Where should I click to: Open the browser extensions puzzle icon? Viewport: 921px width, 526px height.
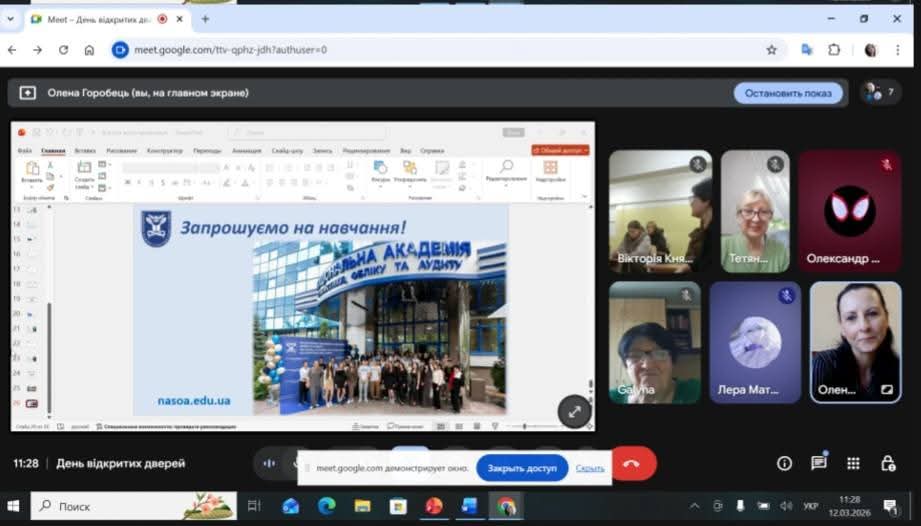834,49
